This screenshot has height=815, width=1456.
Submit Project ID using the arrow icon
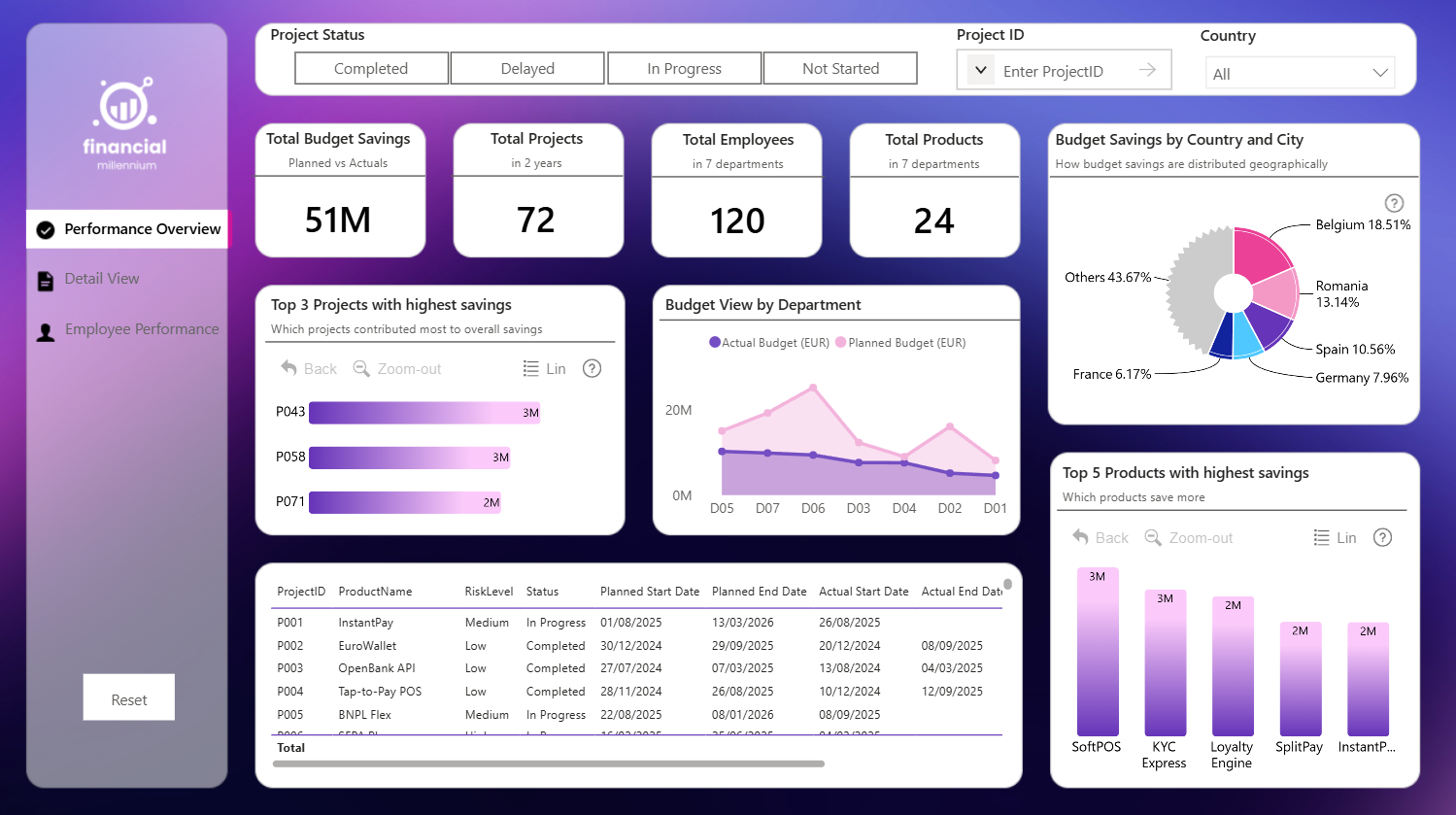click(x=1147, y=70)
